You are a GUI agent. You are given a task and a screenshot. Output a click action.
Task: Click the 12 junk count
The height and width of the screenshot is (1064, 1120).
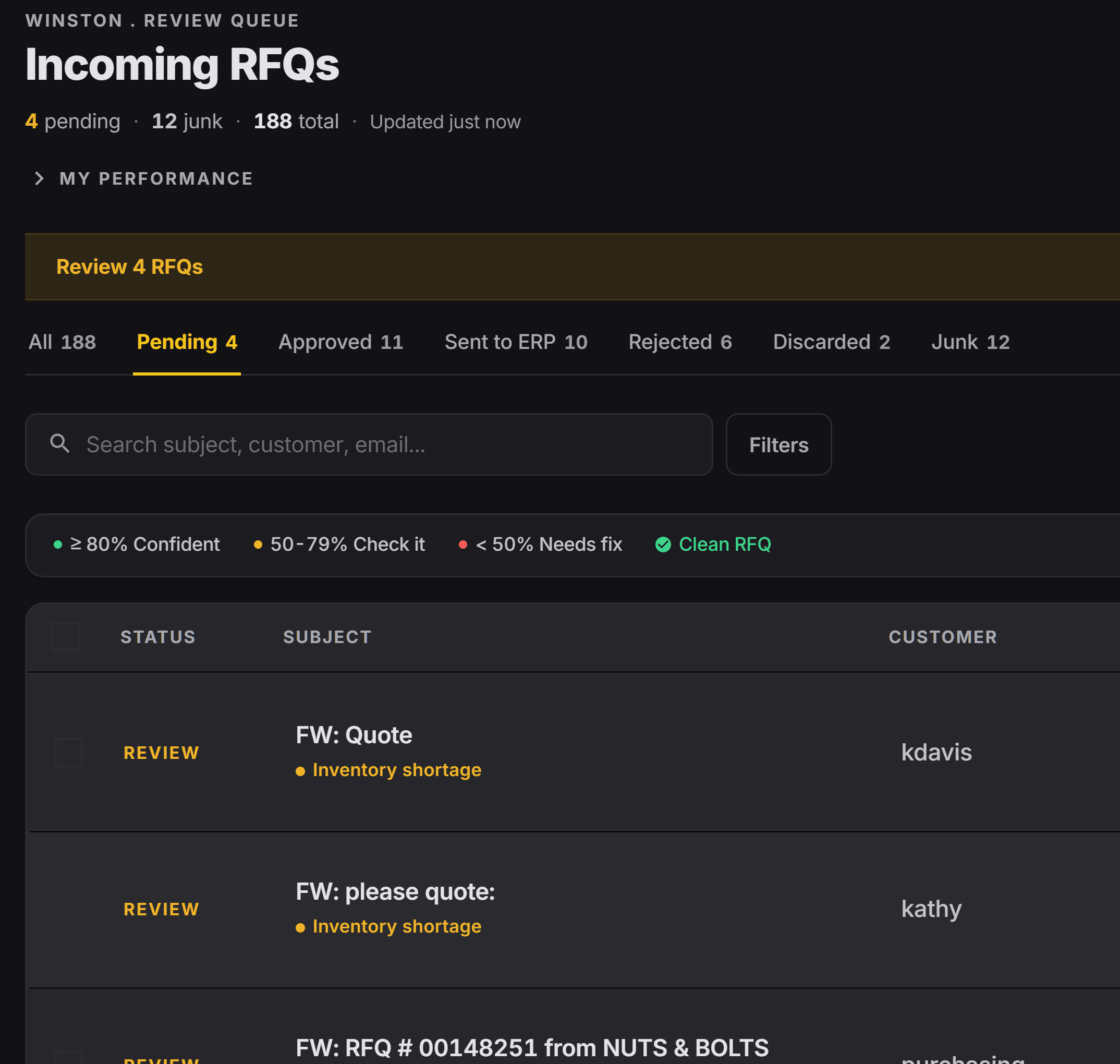click(x=187, y=122)
